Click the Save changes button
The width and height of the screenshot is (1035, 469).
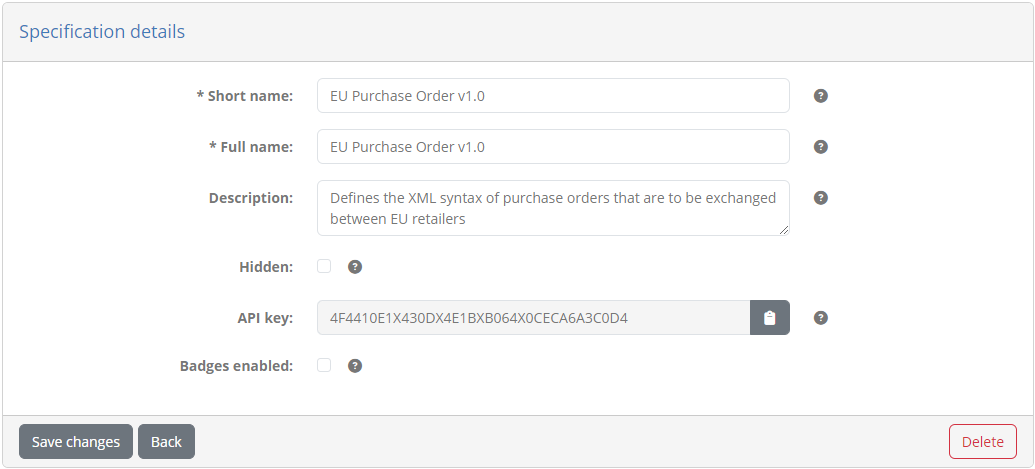coord(76,441)
